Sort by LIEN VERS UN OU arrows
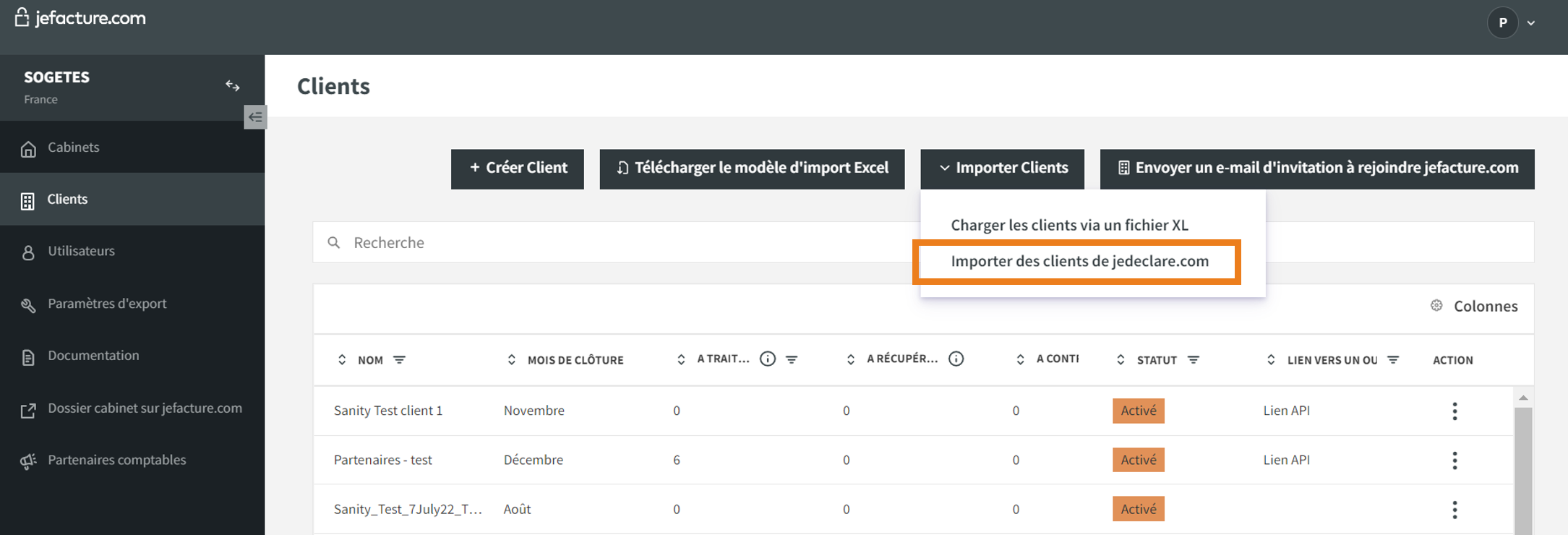Screen dimensions: 1568x535 [1271, 359]
